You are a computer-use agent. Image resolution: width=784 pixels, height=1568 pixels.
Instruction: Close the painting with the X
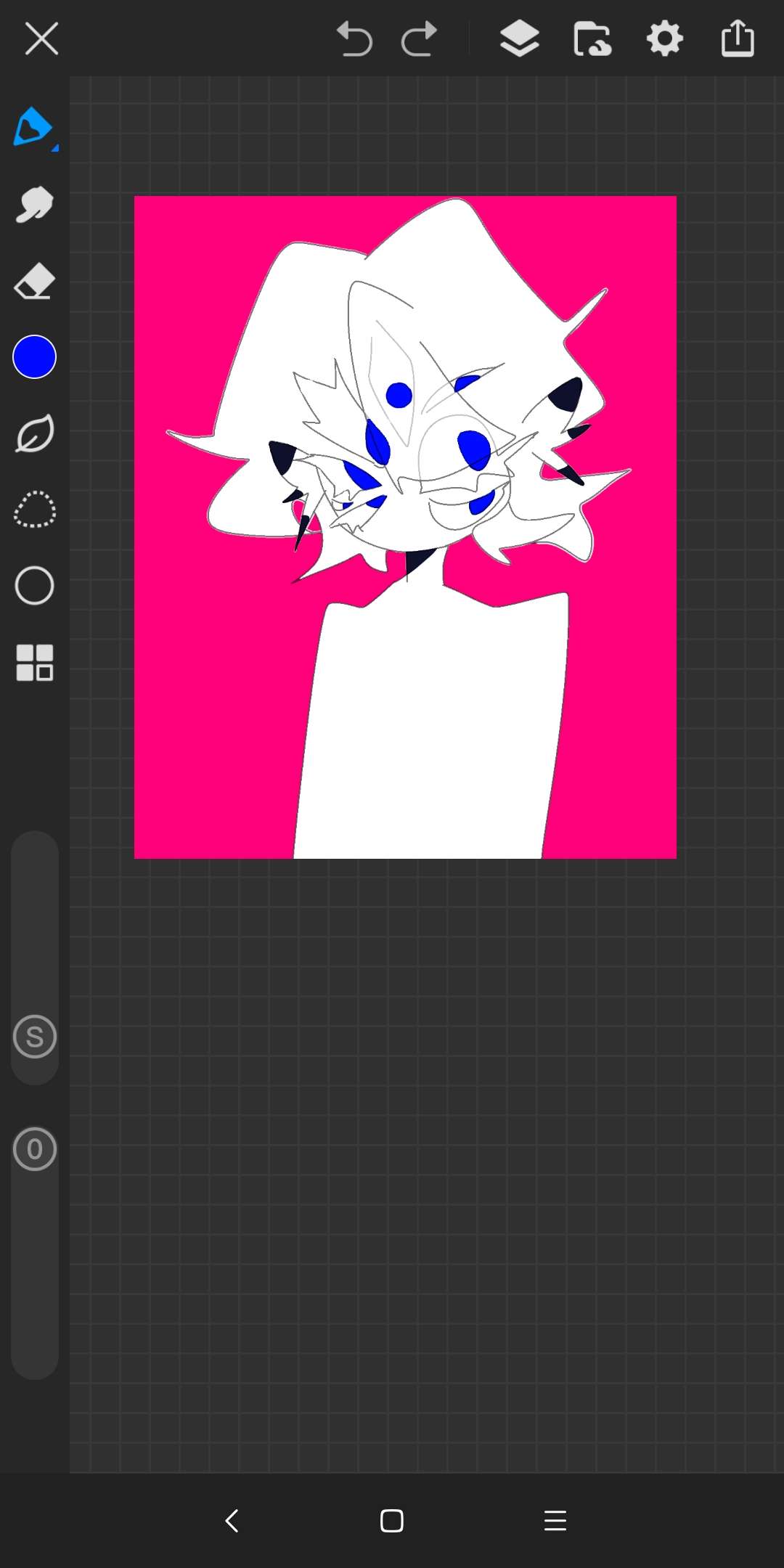click(x=41, y=38)
